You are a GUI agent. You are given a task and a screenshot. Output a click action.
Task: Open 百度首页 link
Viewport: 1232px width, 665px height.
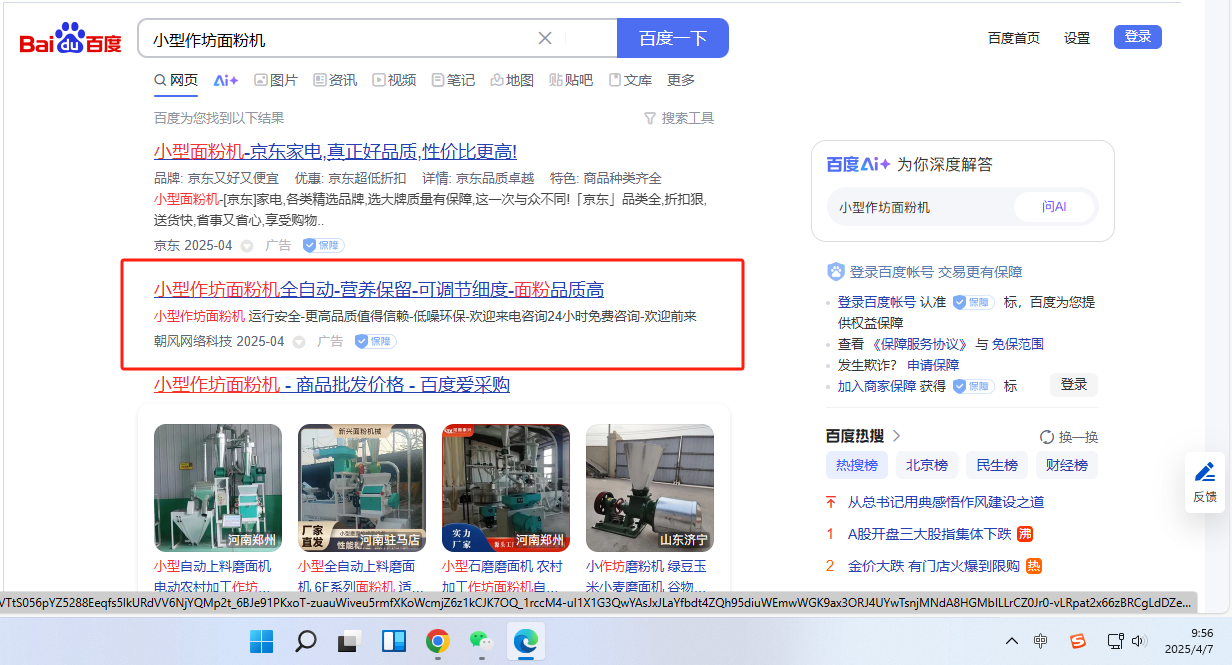tap(1014, 38)
